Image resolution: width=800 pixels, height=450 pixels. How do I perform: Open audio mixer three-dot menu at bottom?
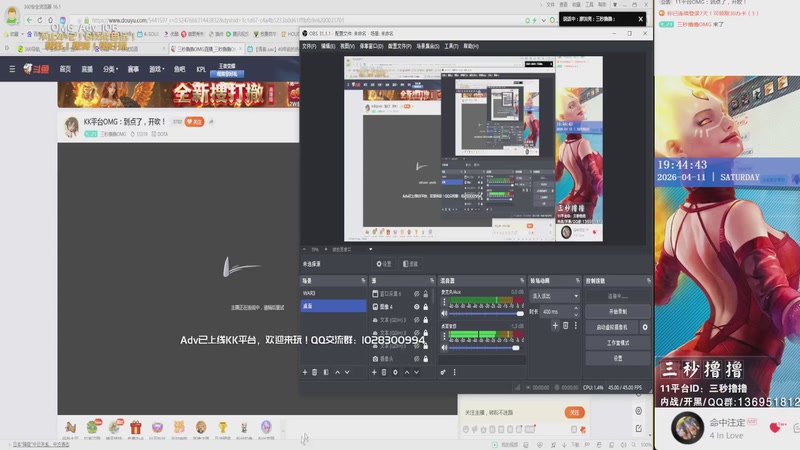point(454,372)
